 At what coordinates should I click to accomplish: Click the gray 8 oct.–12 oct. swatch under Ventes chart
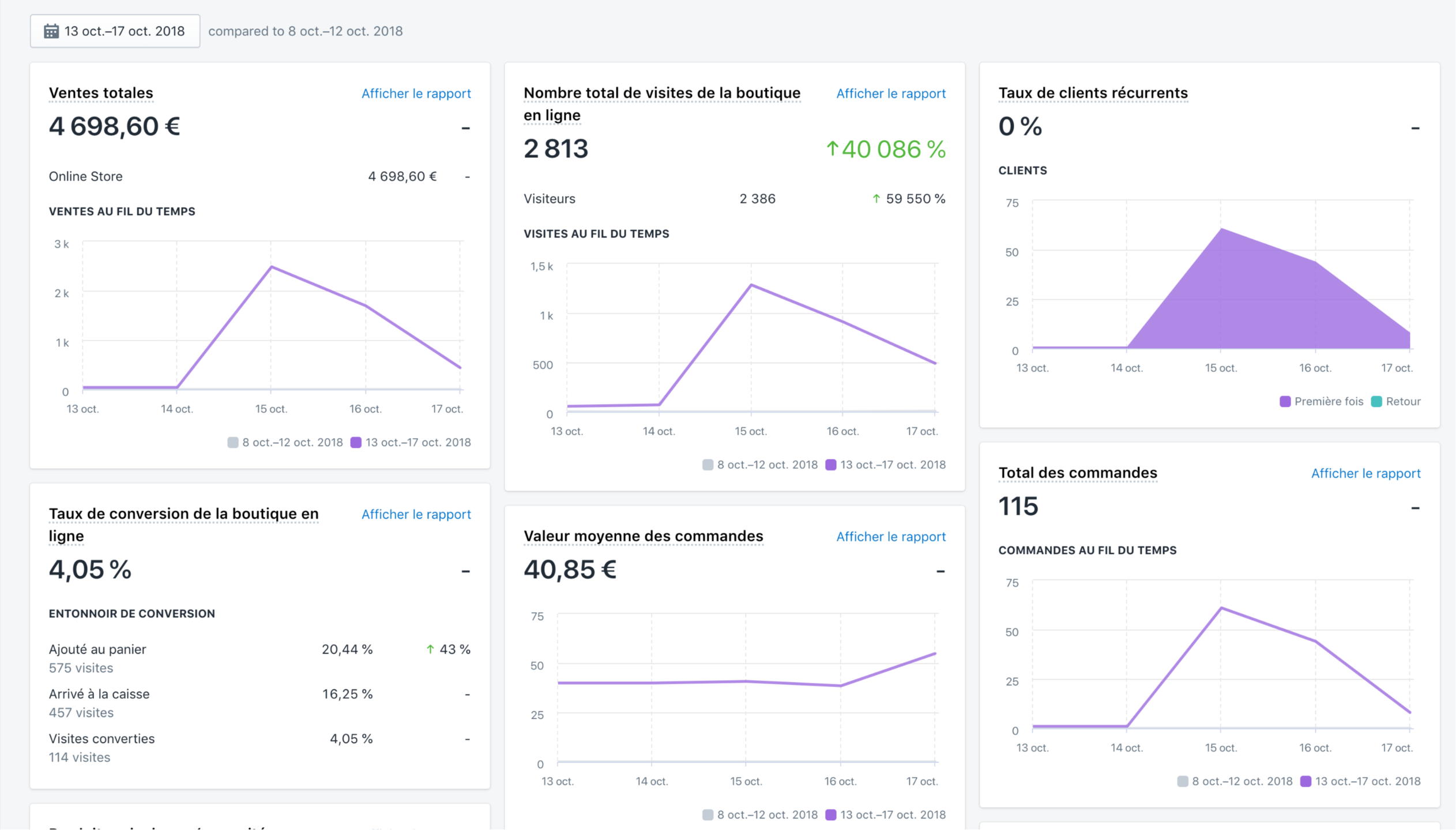[x=233, y=443]
